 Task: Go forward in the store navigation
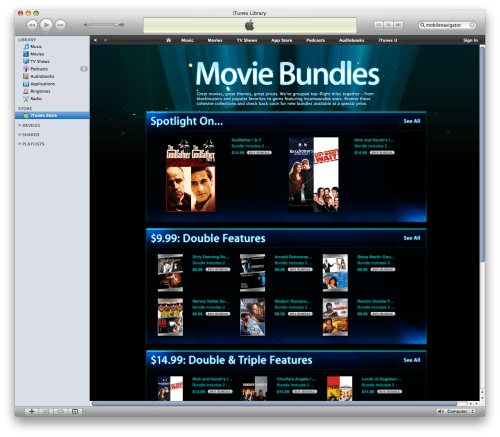tap(105, 40)
